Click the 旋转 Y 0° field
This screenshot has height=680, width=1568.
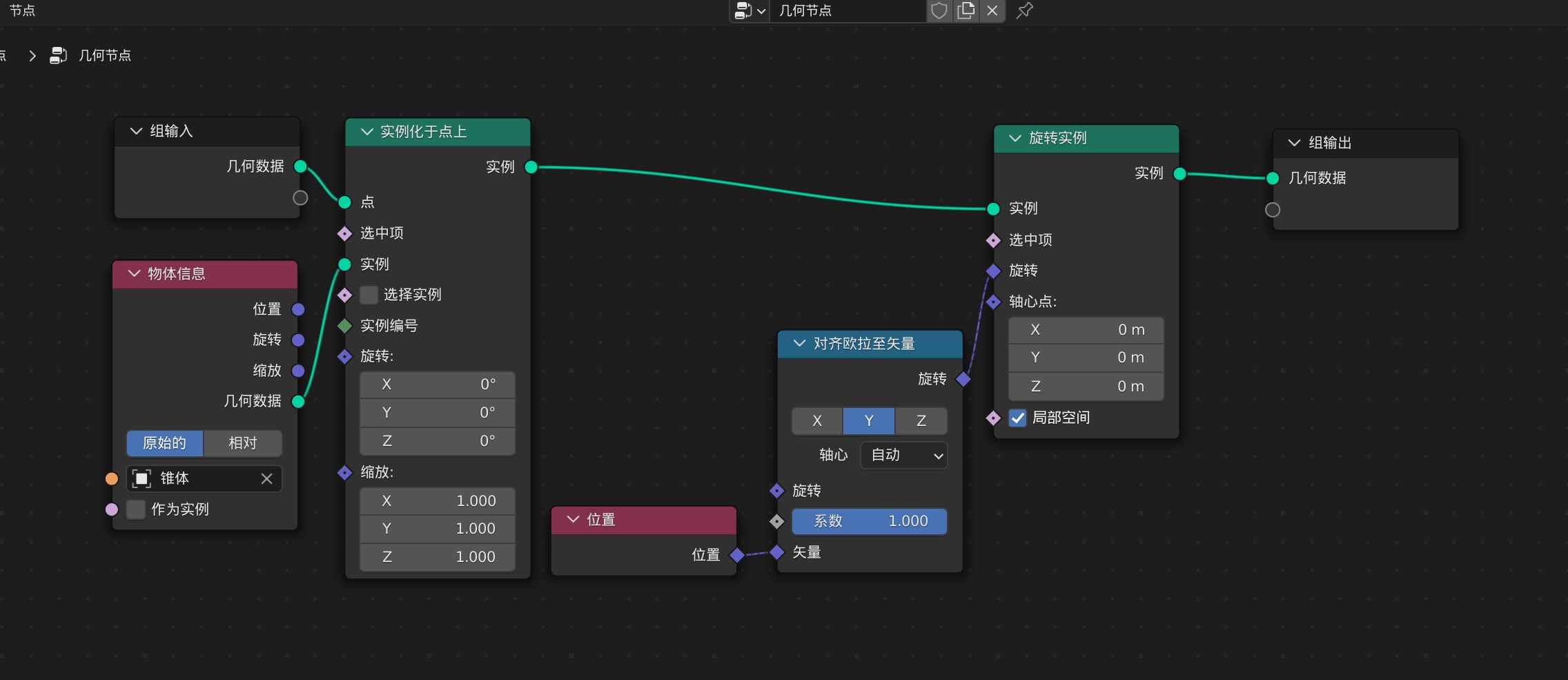click(438, 413)
